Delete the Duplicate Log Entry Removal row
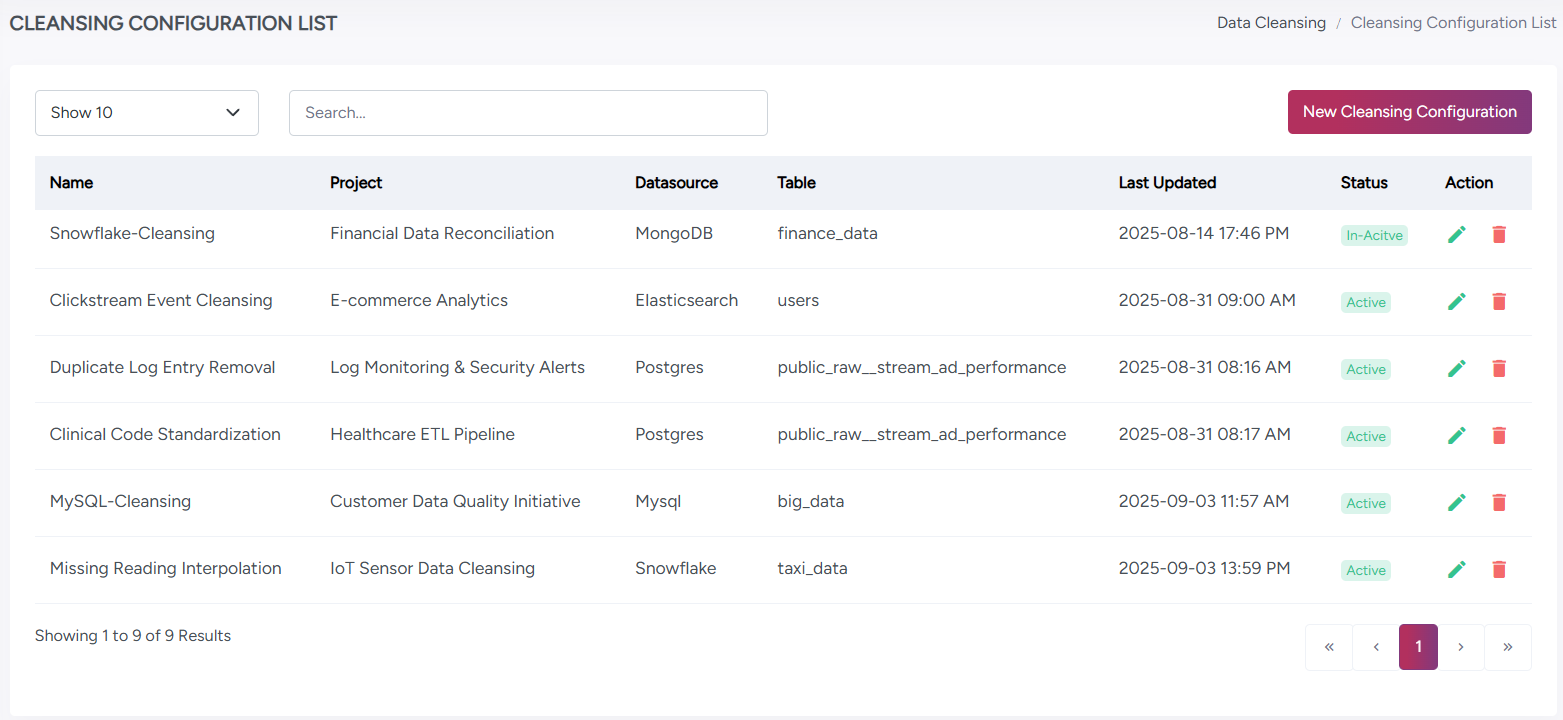1563x720 pixels. pyautogui.click(x=1498, y=368)
